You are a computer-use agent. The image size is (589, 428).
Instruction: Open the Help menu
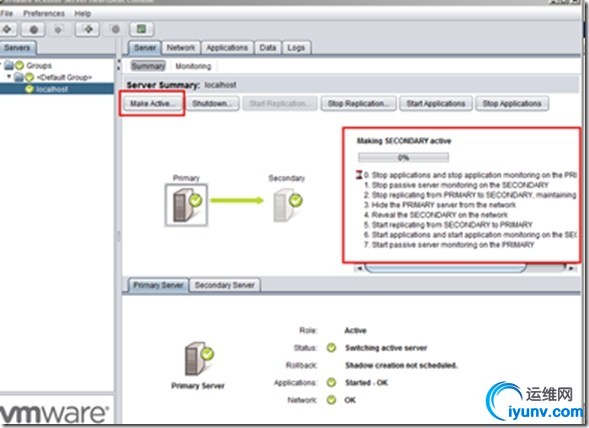click(x=82, y=14)
